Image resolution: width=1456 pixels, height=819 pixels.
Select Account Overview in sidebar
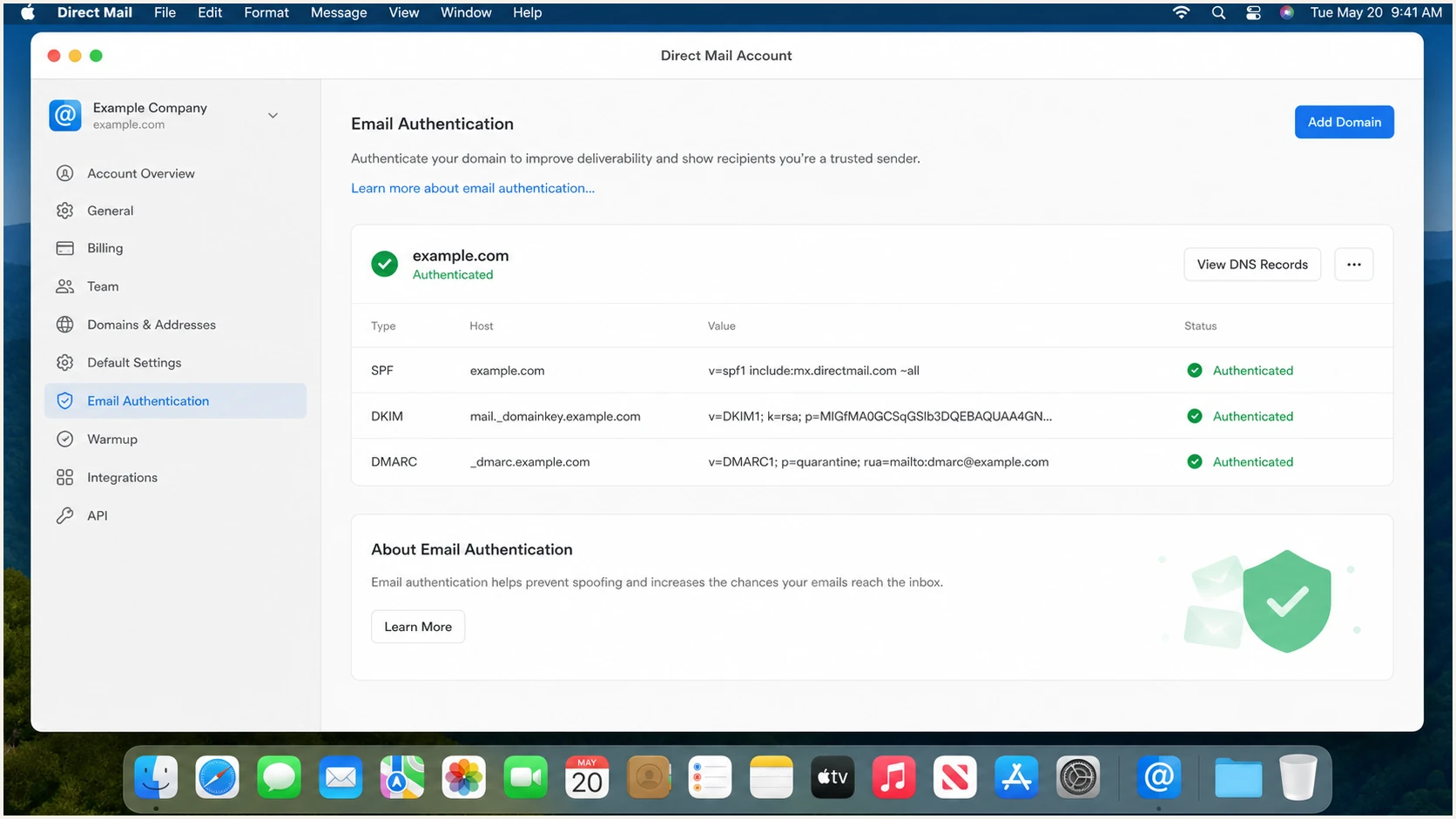tap(175, 173)
